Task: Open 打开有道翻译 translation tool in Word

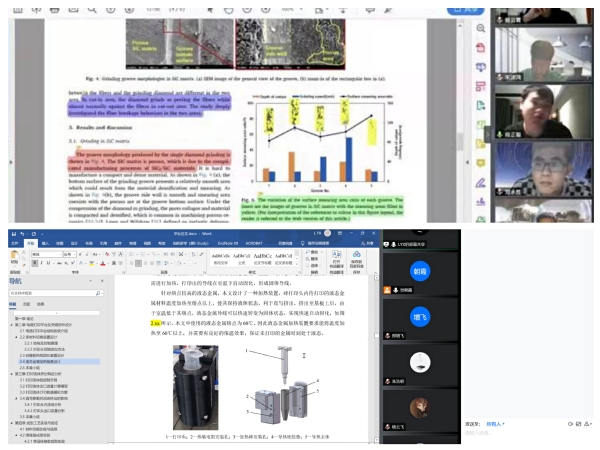Action: (x=336, y=261)
